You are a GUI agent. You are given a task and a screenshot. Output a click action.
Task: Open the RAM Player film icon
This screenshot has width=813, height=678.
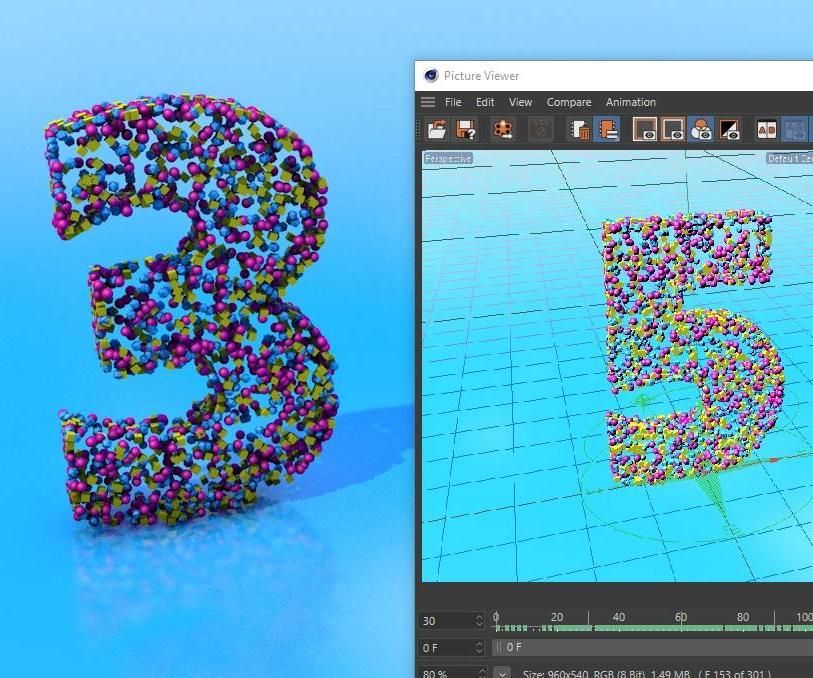point(504,128)
